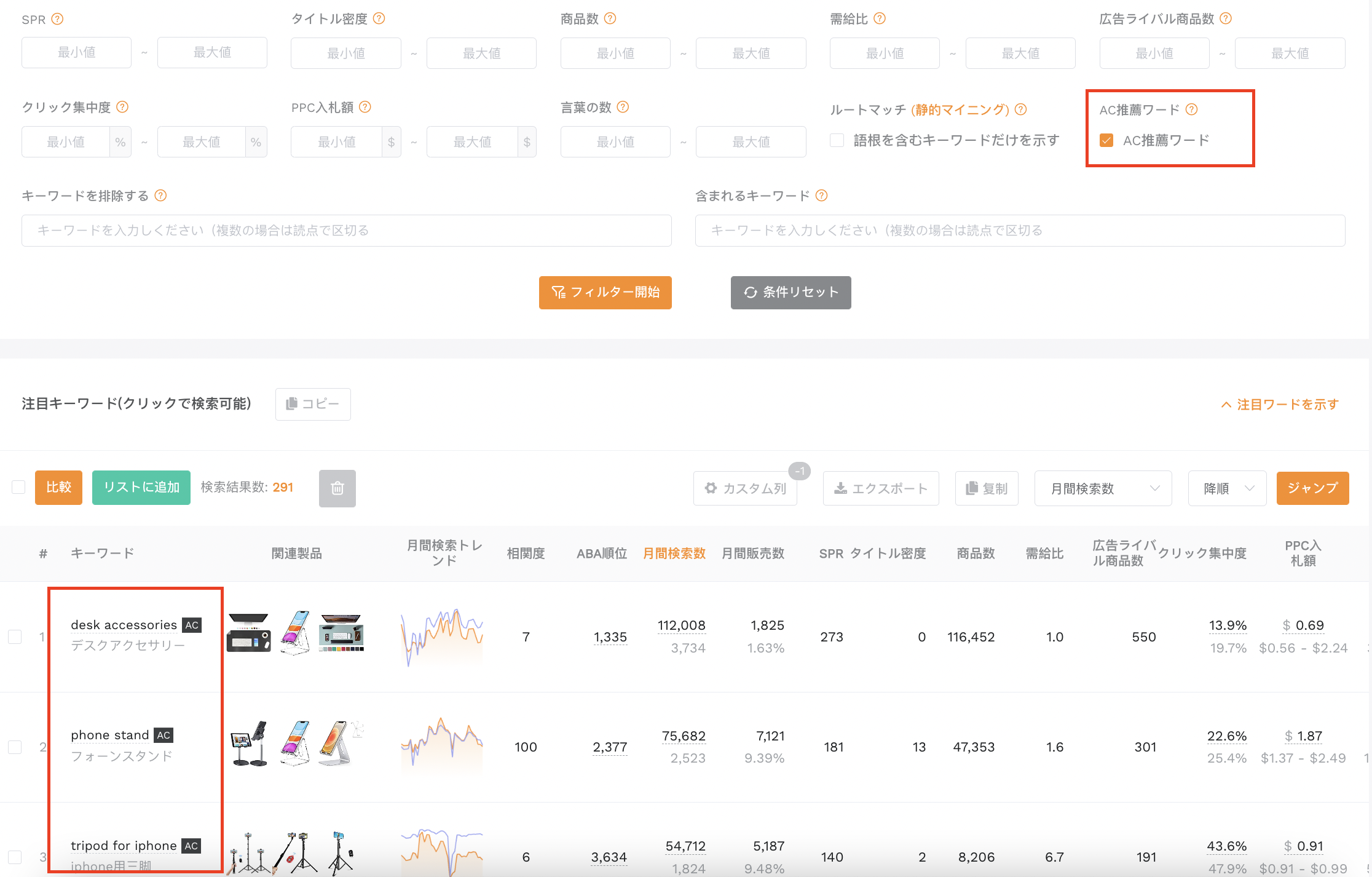Click monthly searches value 75,682
This screenshot has width=1372, height=877.
pos(684,736)
